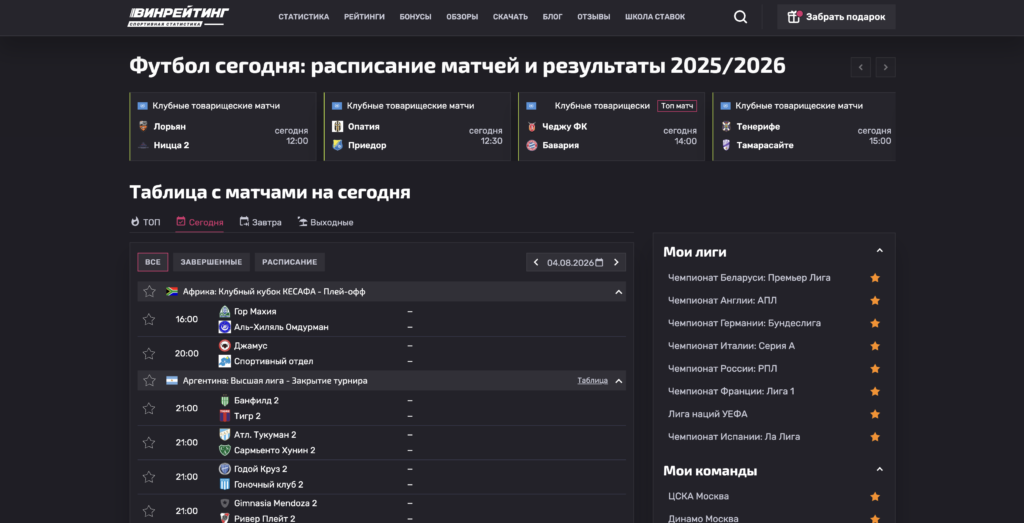Click Годой Круз 2 crest
The height and width of the screenshot is (523, 1024).
point(225,469)
